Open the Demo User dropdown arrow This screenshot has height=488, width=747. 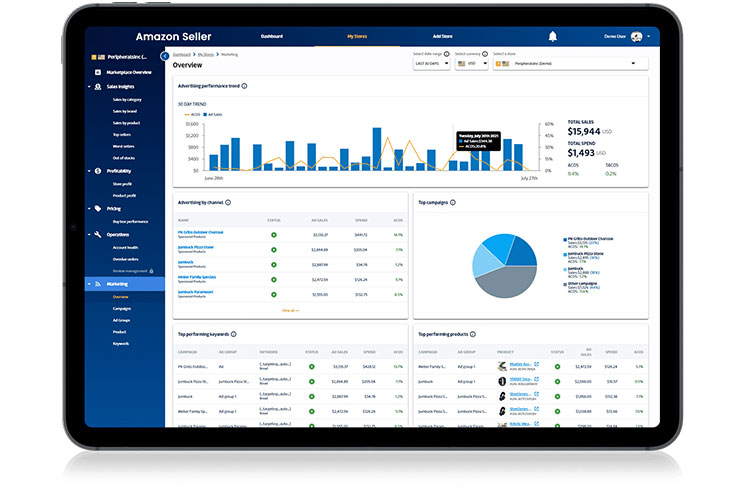pos(648,36)
